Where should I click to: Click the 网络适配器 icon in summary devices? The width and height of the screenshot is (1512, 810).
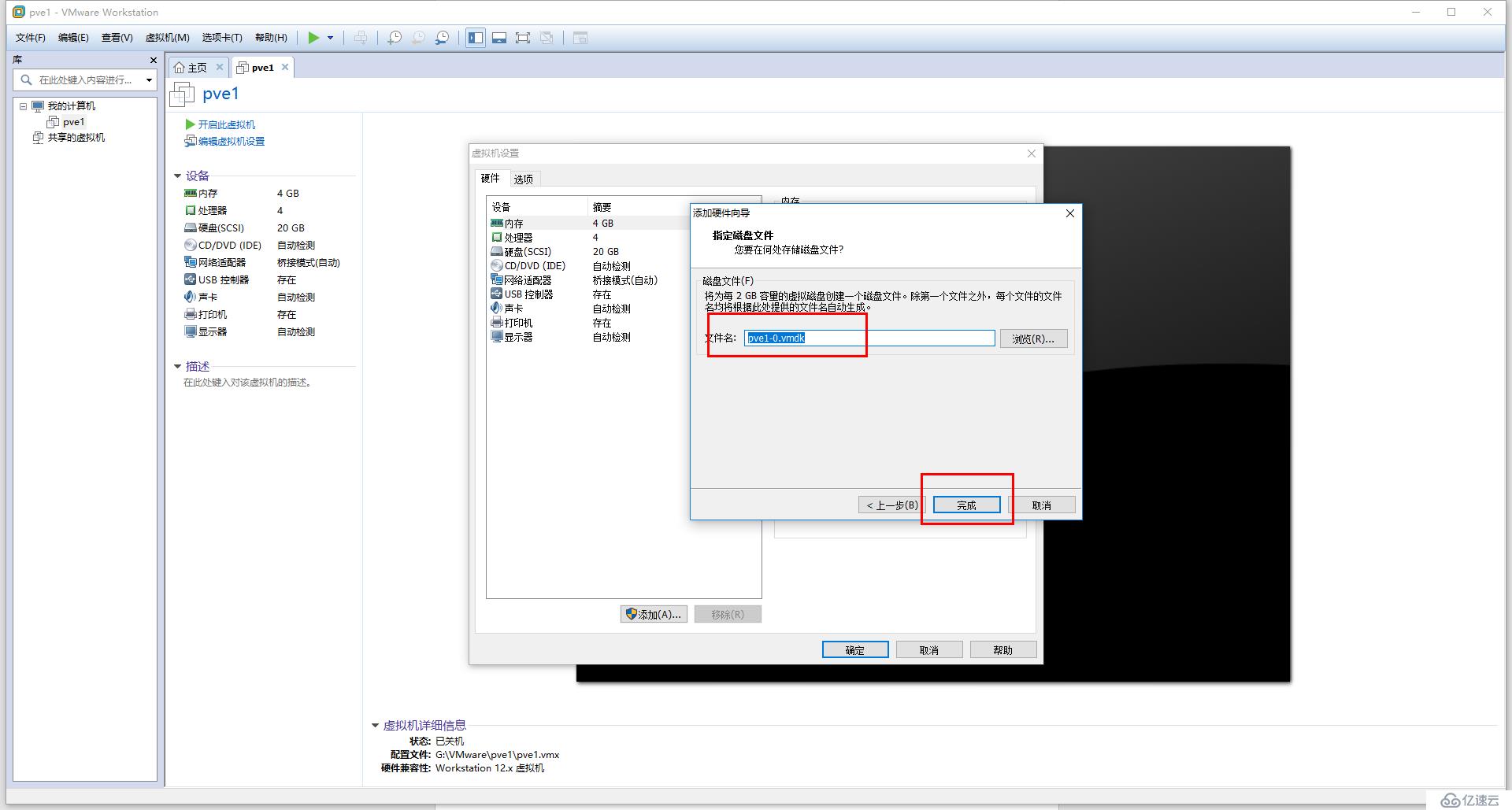(x=190, y=262)
